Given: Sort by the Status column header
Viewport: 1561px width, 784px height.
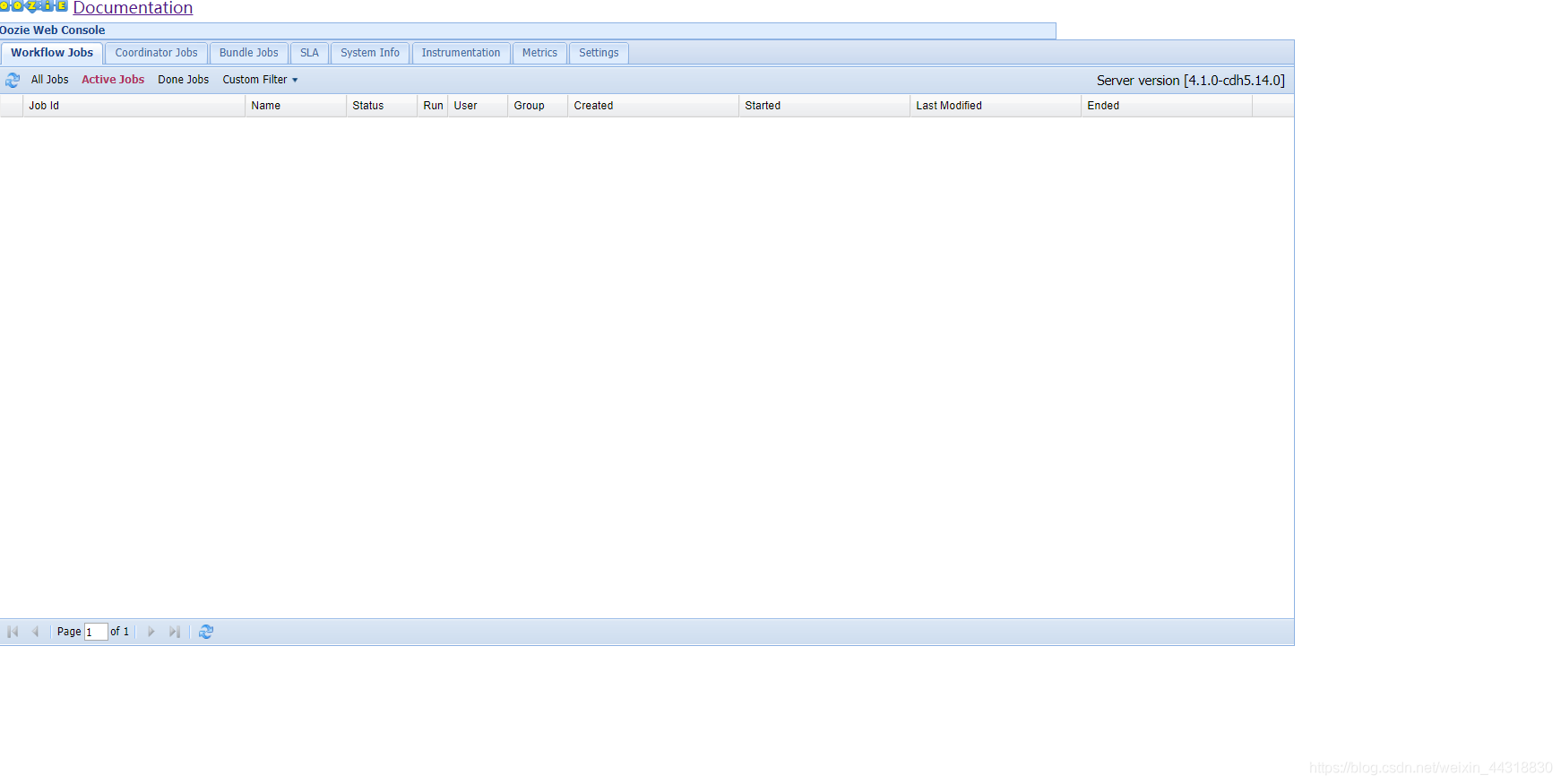Looking at the screenshot, I should tap(382, 106).
